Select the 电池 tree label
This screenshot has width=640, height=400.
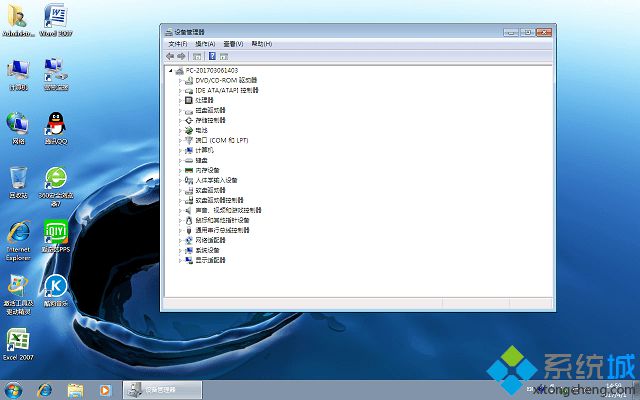pos(202,131)
